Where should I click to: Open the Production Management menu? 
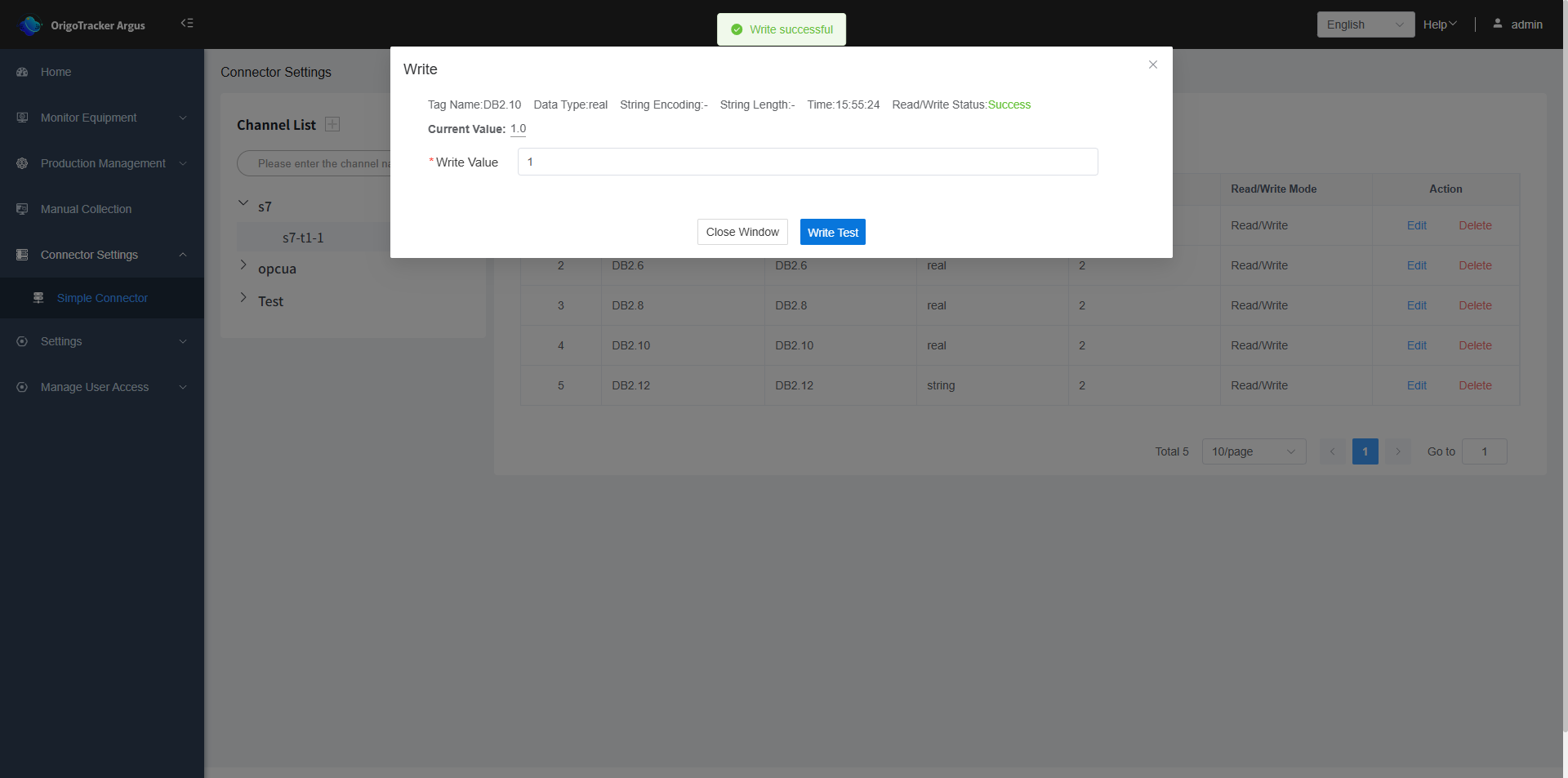[102, 163]
